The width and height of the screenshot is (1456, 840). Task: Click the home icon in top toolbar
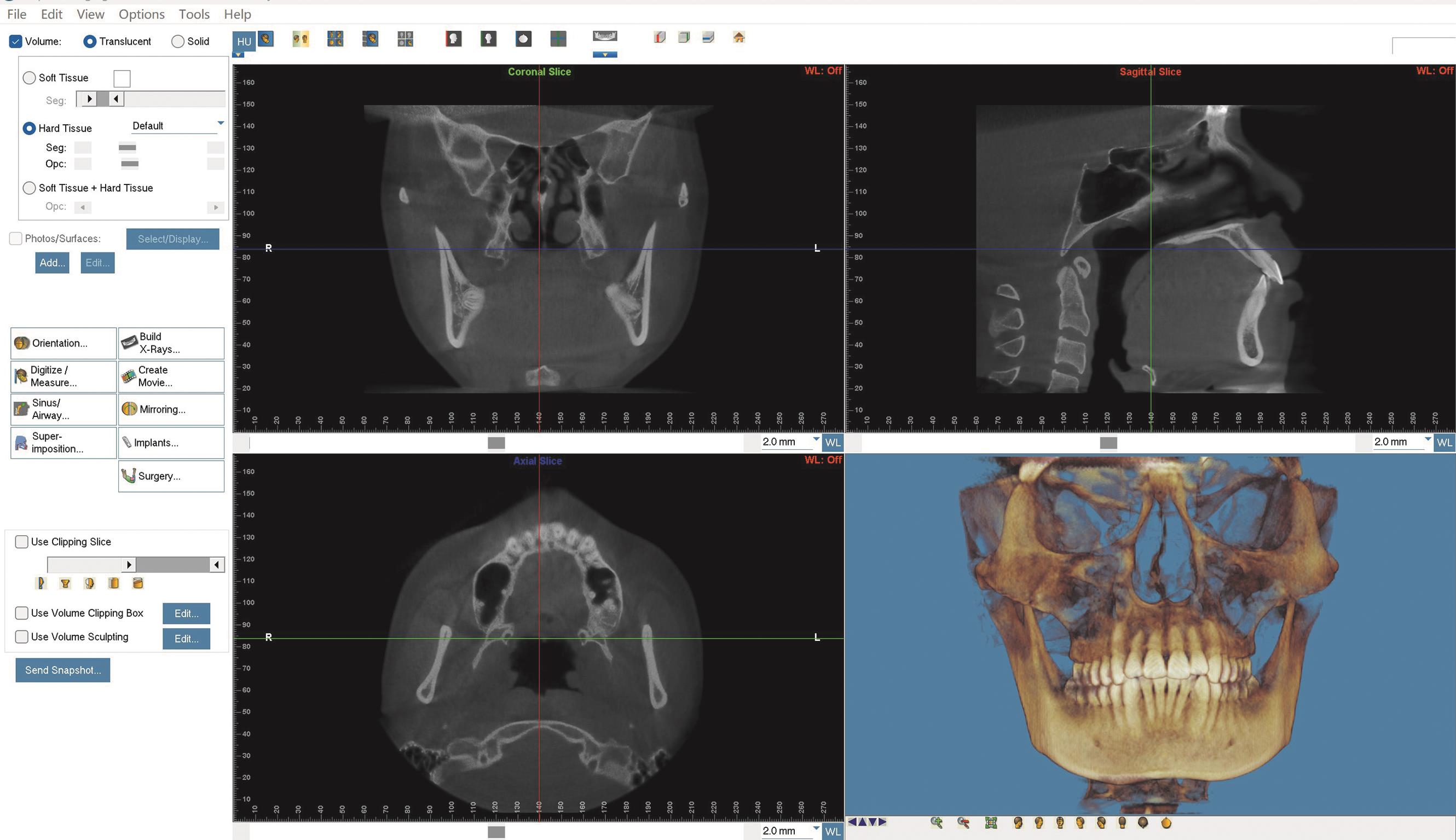tap(739, 38)
